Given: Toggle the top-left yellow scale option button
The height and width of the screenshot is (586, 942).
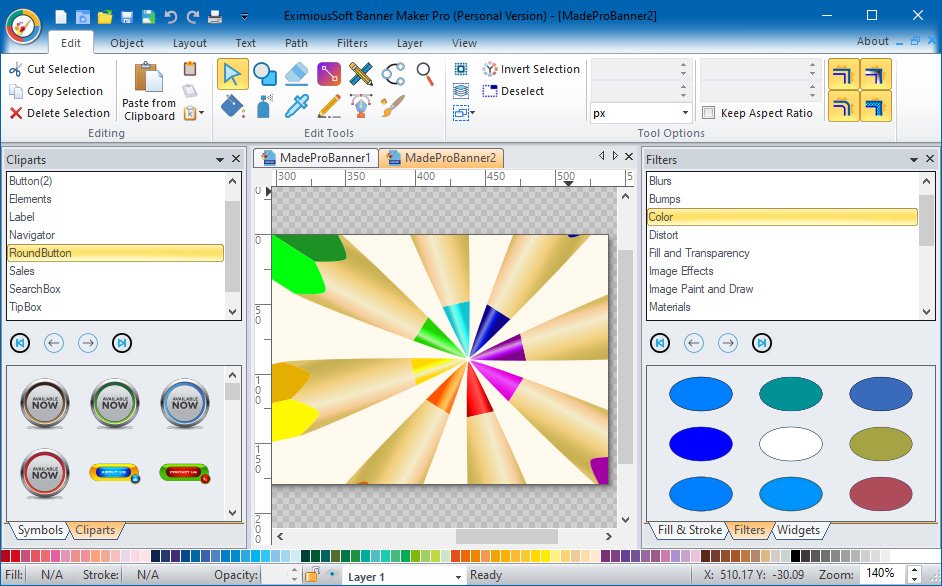Looking at the screenshot, I should [x=843, y=75].
